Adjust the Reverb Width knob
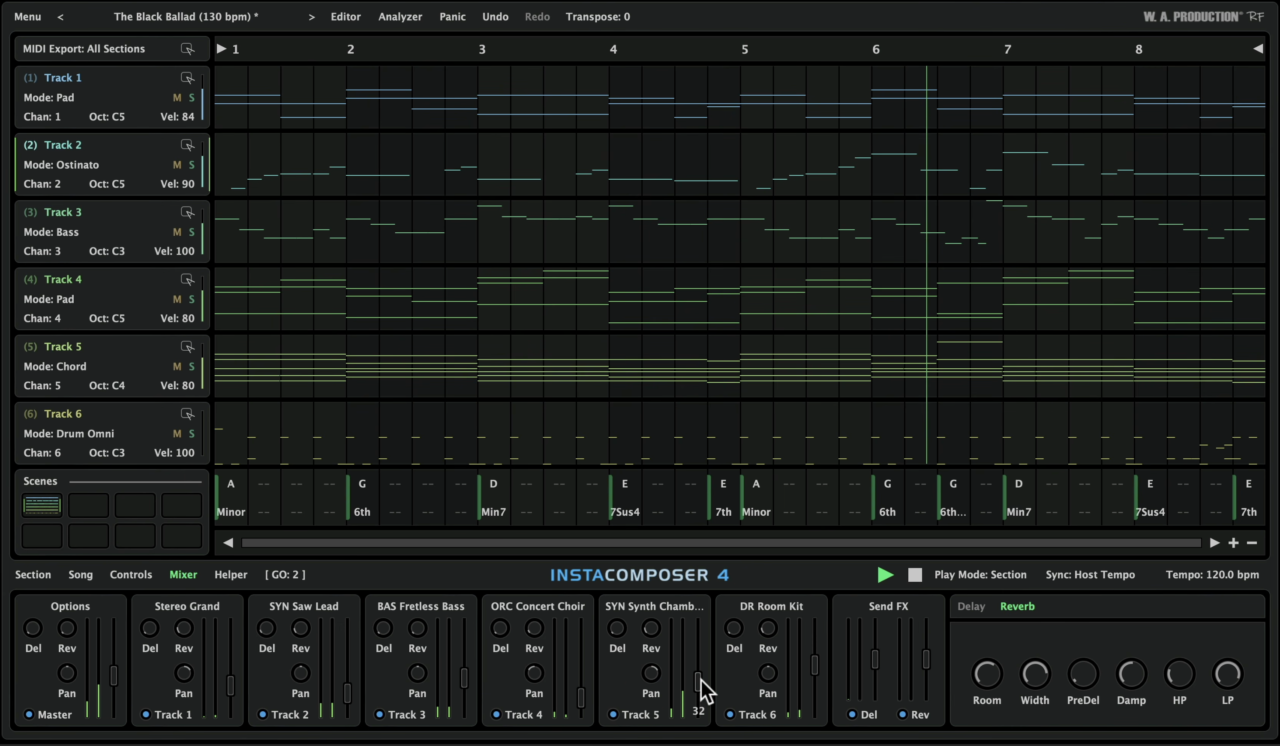The height and width of the screenshot is (746, 1280). click(1035, 674)
